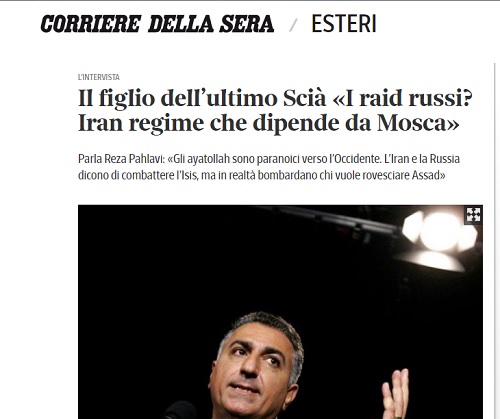Click the slash separator before ESTERI

pyautogui.click(x=293, y=25)
